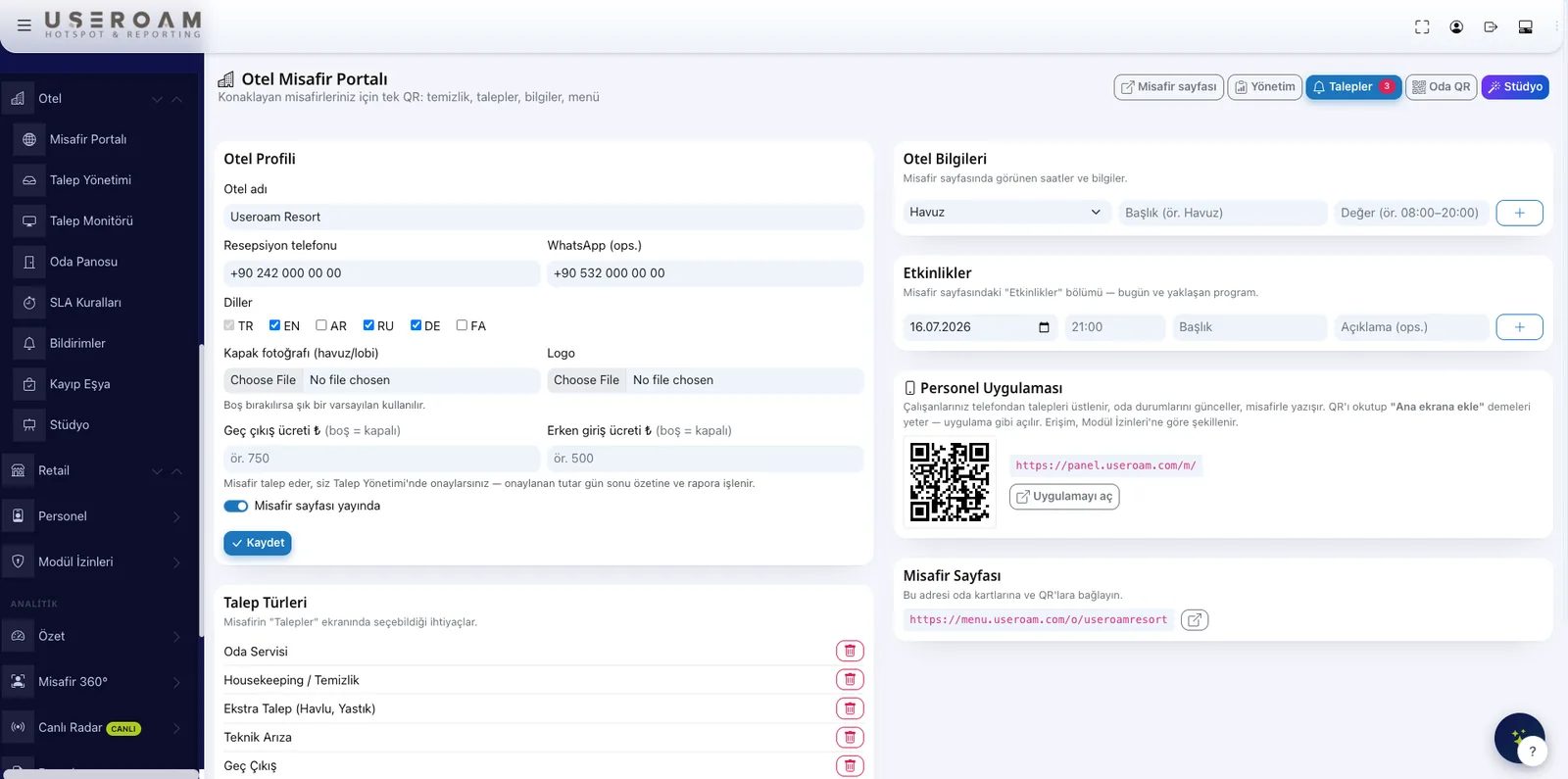Delete the Geç Çıkış request type
This screenshot has height=779, width=1568.
pyautogui.click(x=850, y=765)
